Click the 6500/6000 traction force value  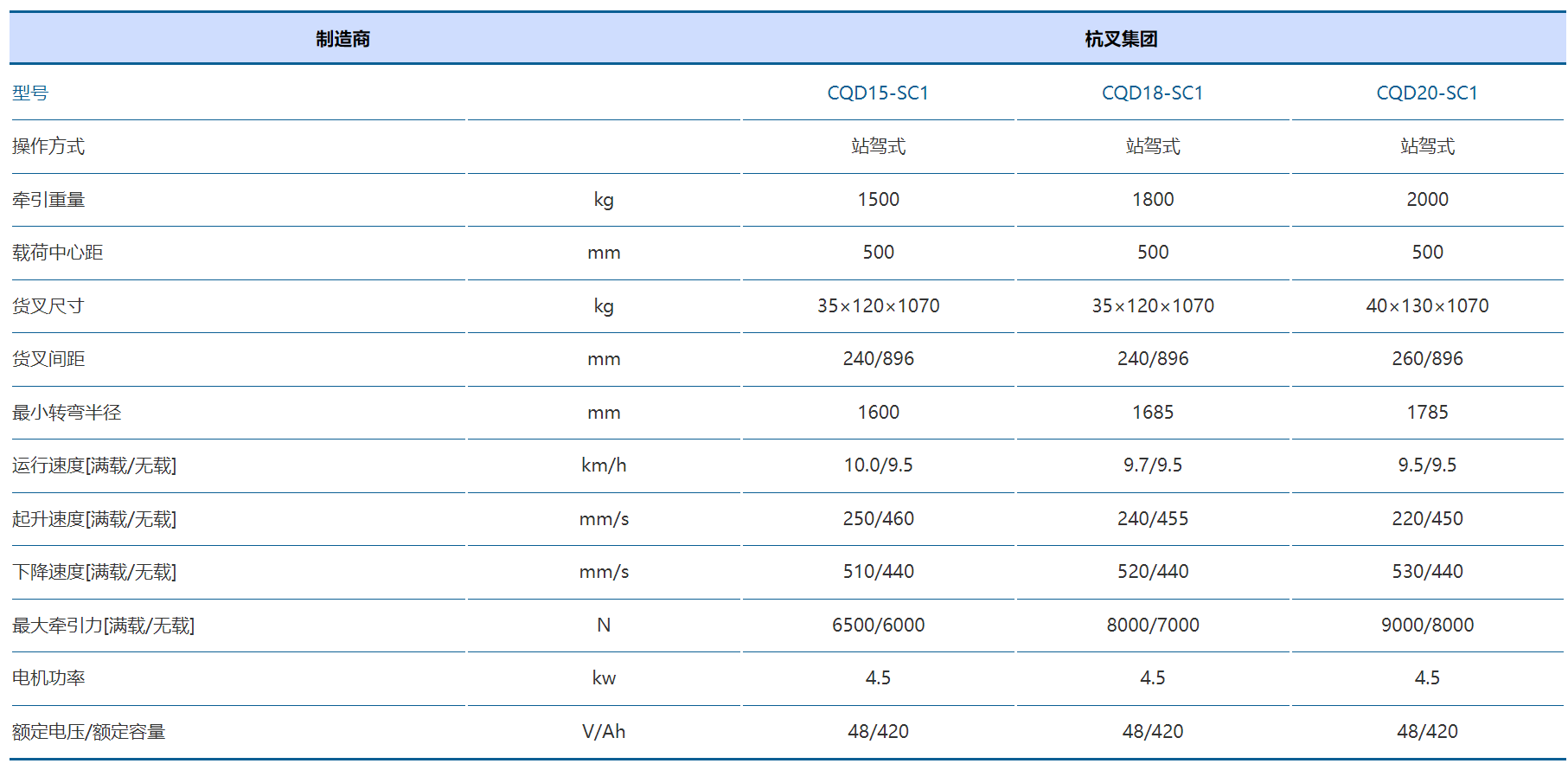[878, 626]
